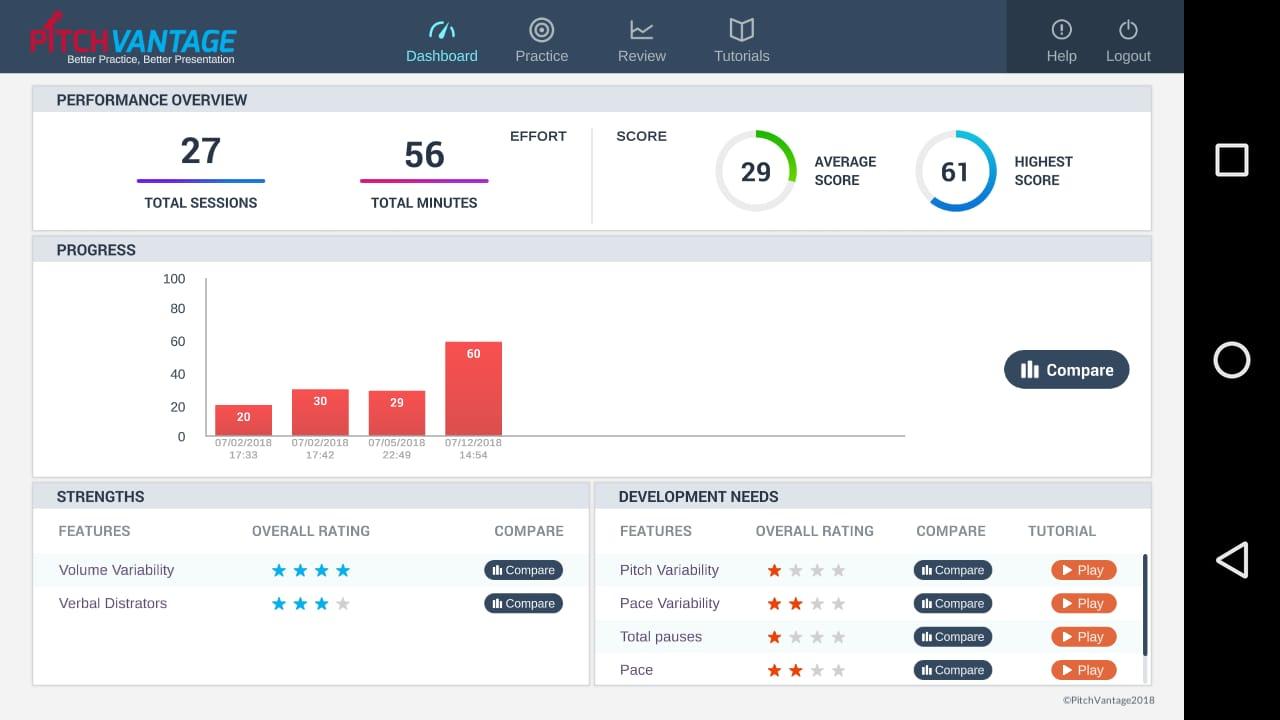Open the Review chart icon
Viewport: 1280px width, 720px height.
click(642, 30)
